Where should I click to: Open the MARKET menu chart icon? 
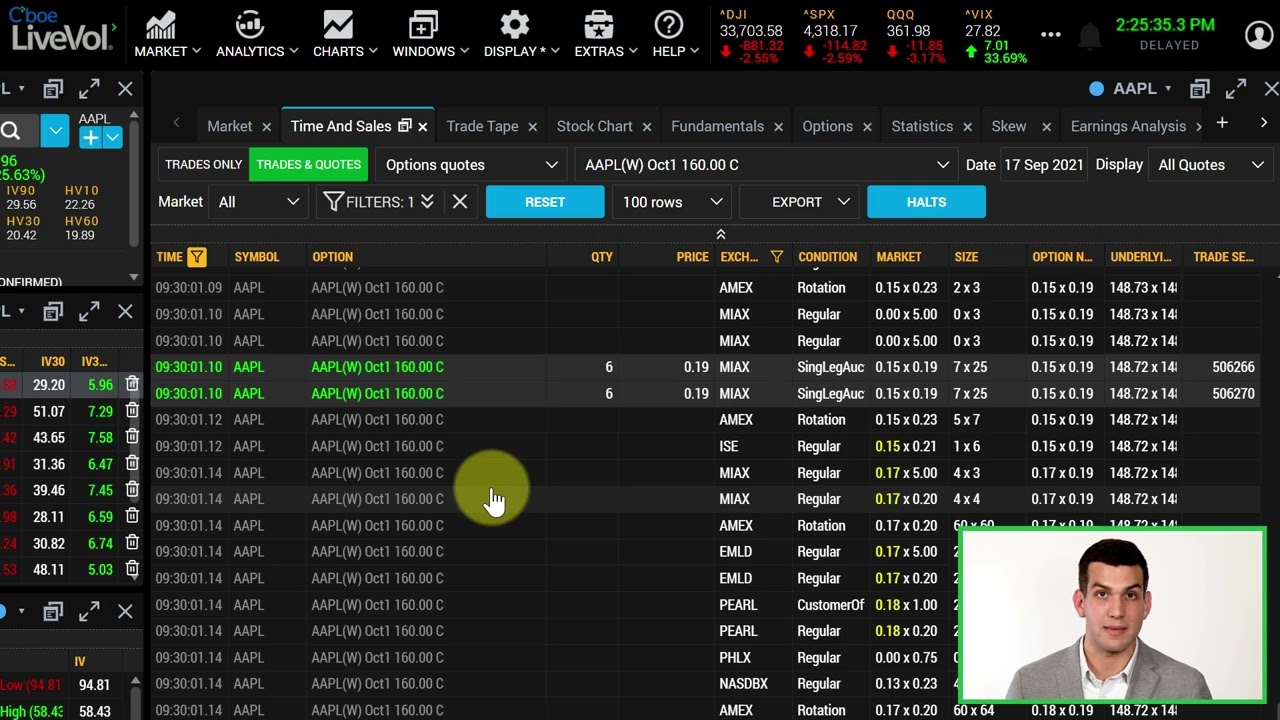pyautogui.click(x=160, y=25)
